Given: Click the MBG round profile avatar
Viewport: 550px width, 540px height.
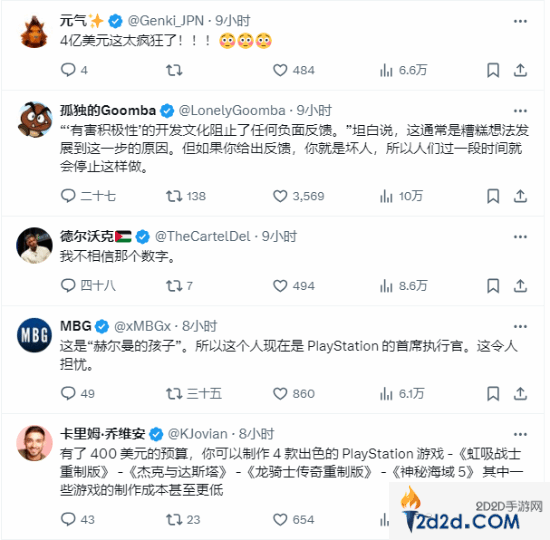Looking at the screenshot, I should 34,335.
